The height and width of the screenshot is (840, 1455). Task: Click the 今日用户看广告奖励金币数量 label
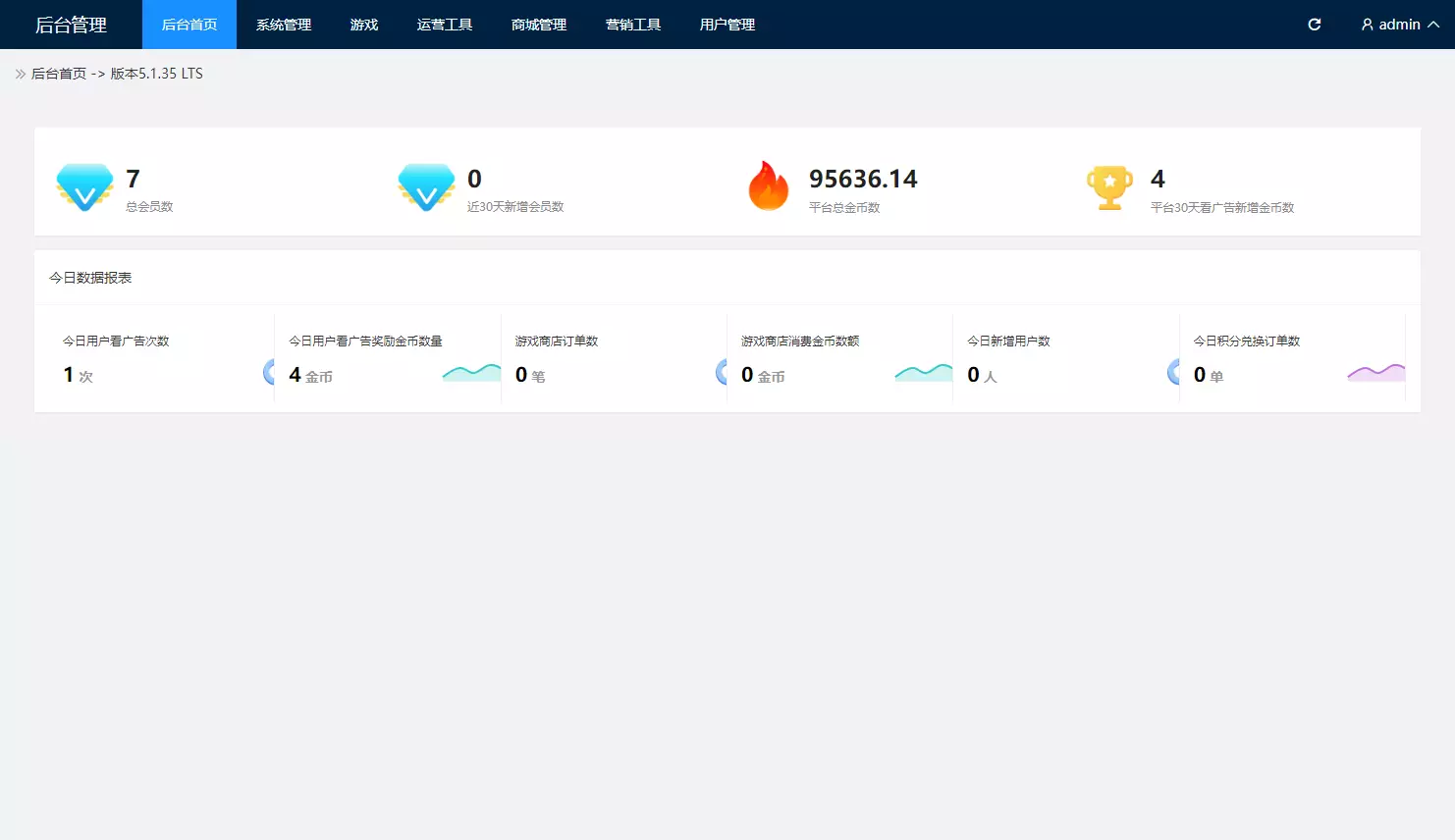point(365,341)
